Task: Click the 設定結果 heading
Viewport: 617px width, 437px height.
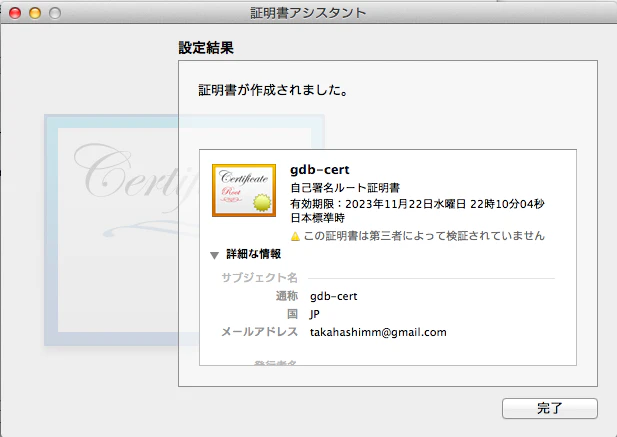Action: click(x=206, y=48)
